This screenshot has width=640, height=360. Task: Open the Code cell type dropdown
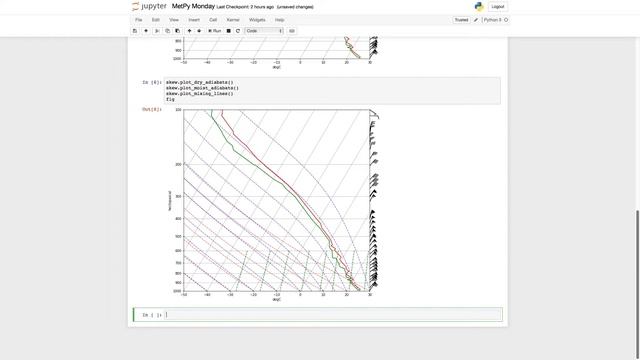[x=264, y=31]
